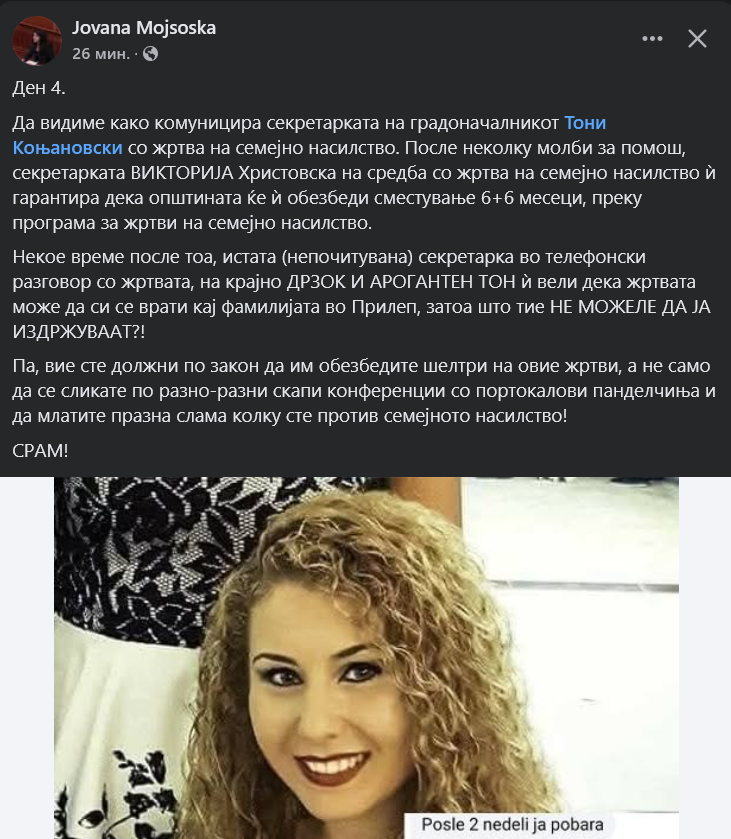Click the word 'Прилеп' in the post text

[385, 307]
